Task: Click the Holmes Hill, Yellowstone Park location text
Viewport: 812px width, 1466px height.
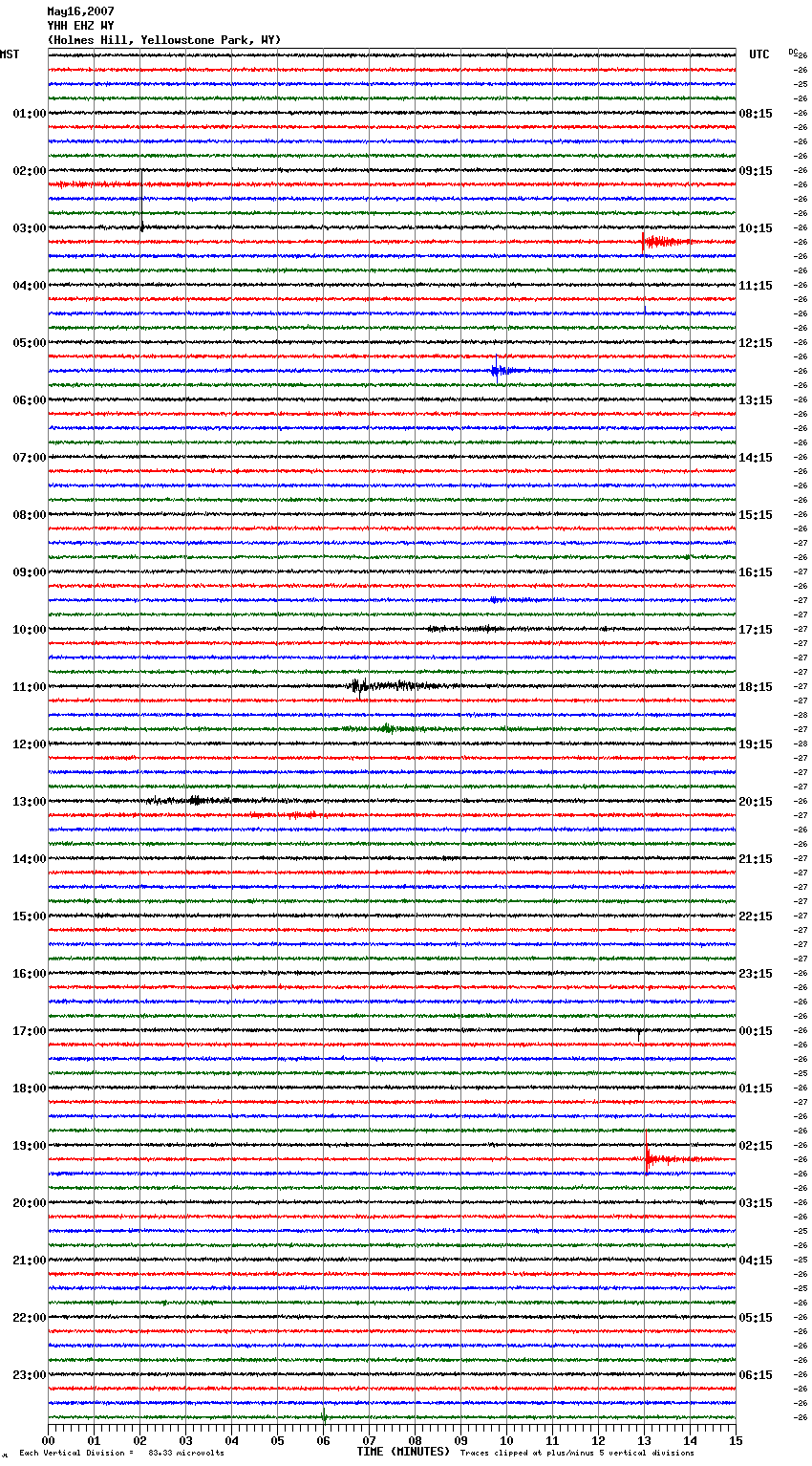Action: point(164,40)
